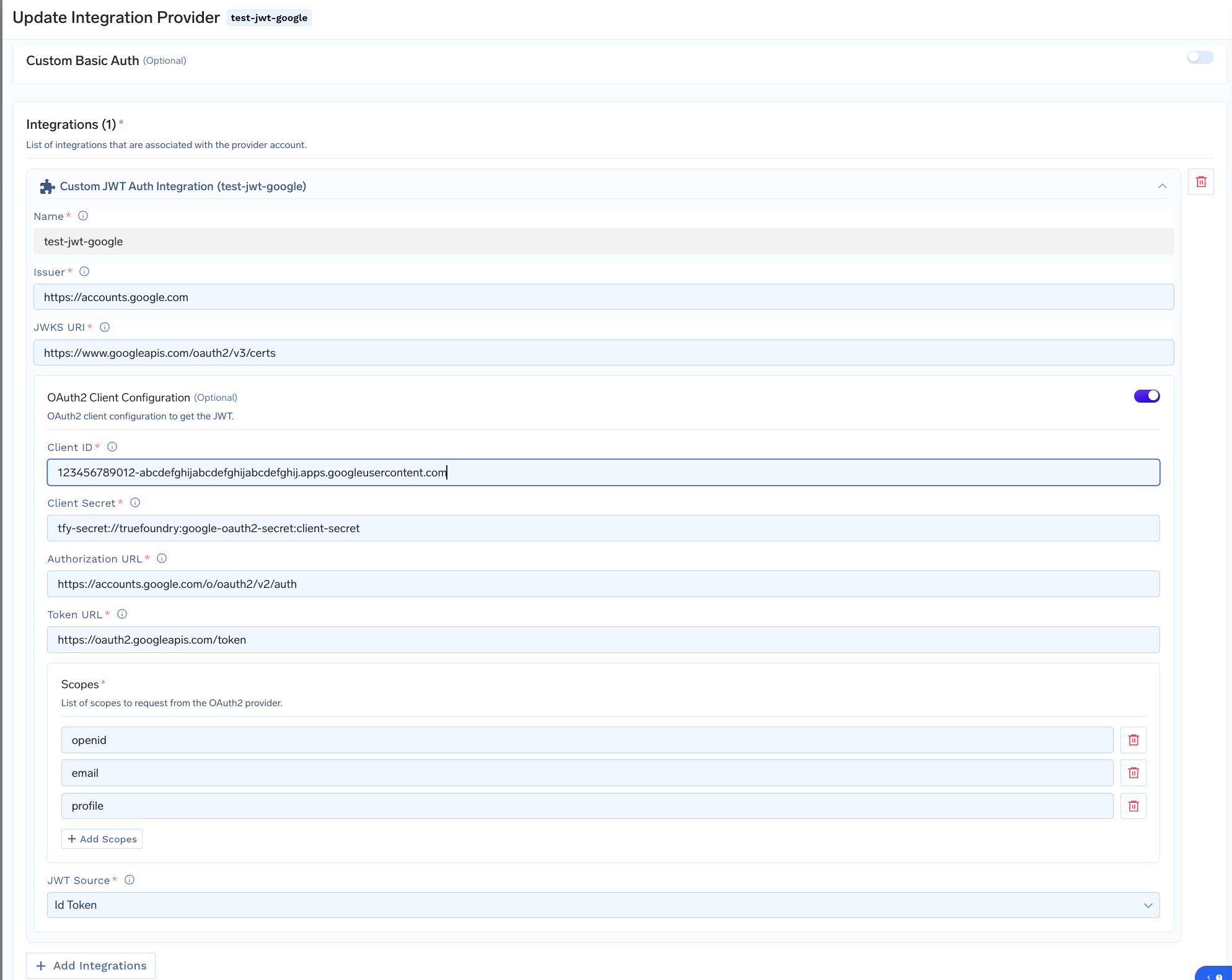Show info tooltip for Issuer field

[84, 271]
